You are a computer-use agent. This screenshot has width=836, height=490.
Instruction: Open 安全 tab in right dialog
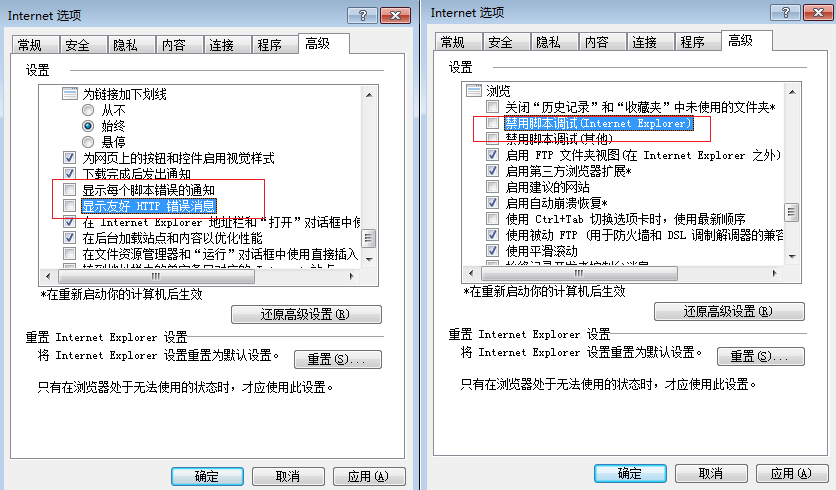point(507,42)
